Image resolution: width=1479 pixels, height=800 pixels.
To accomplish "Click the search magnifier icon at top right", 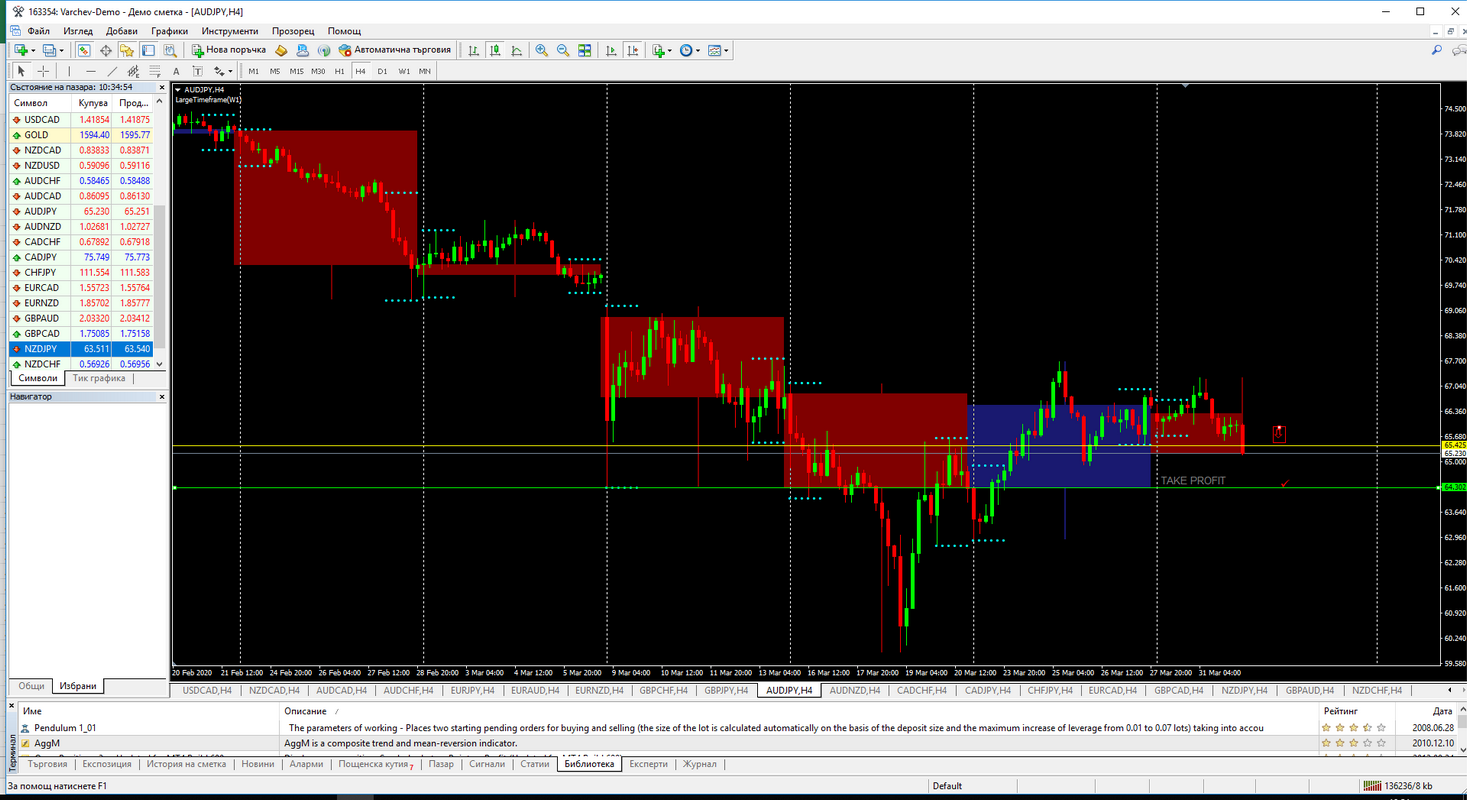I will (1437, 50).
